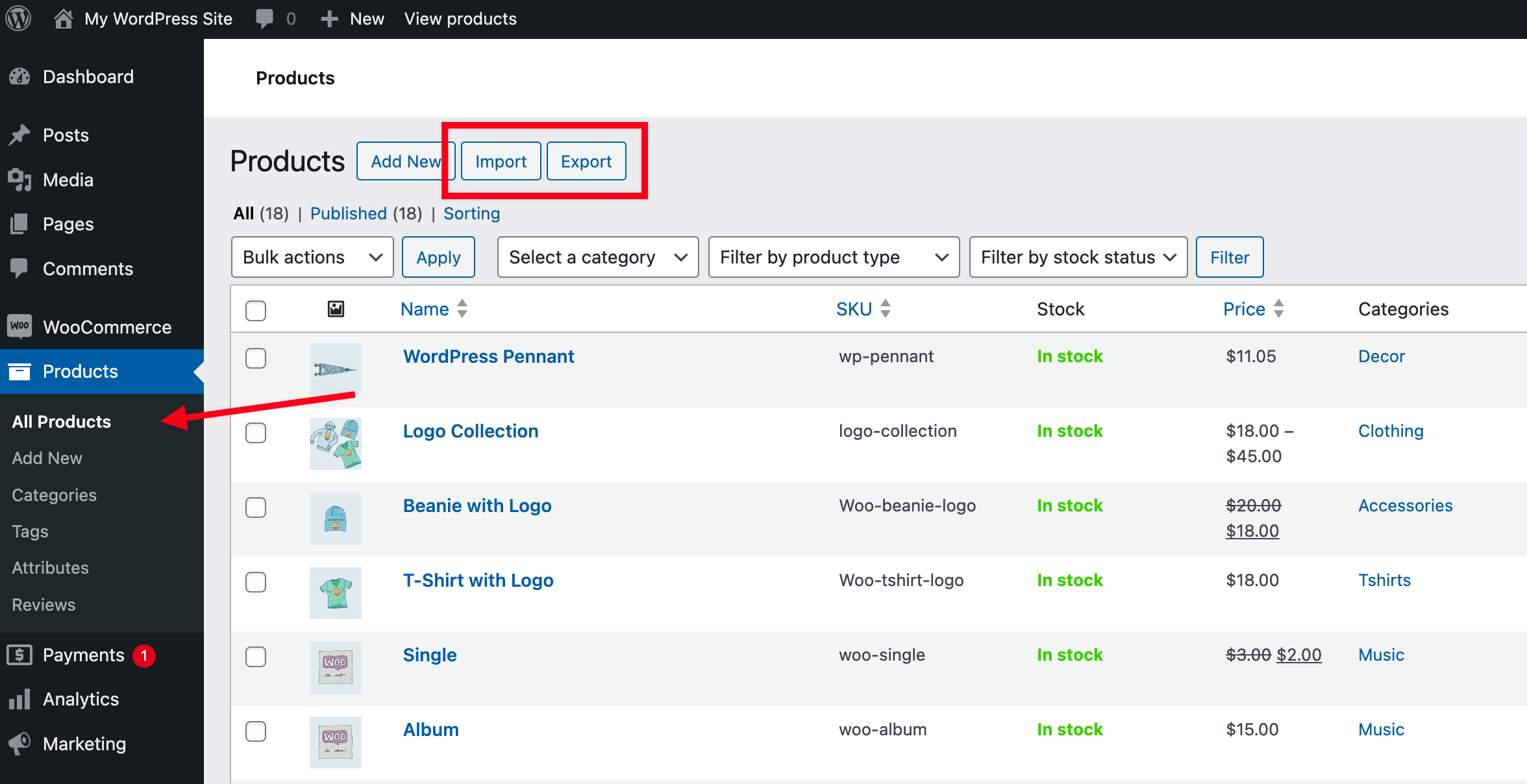1527x784 pixels.
Task: Click the Sorting tab filter
Action: pyautogui.click(x=472, y=213)
